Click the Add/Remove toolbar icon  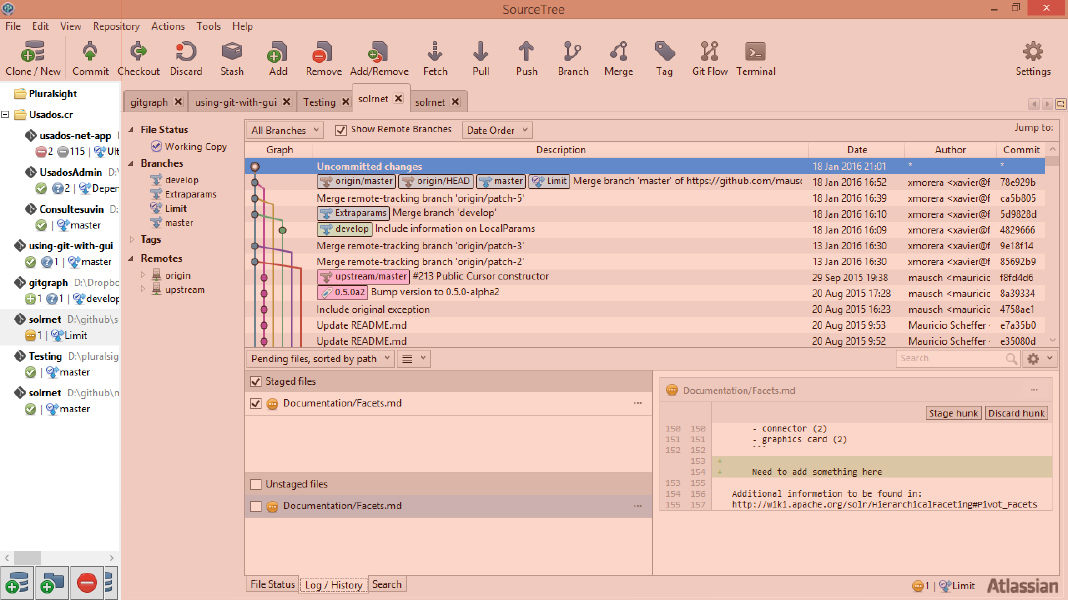point(379,58)
